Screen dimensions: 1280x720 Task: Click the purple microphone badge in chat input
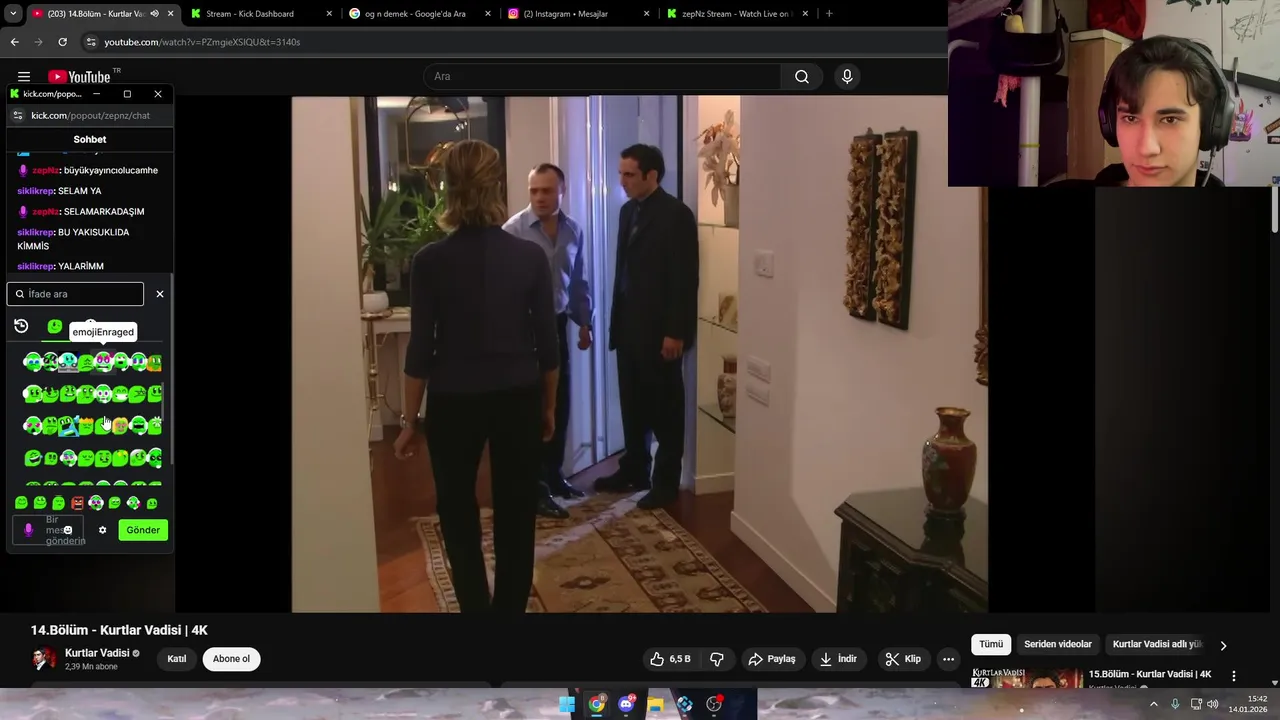28,530
